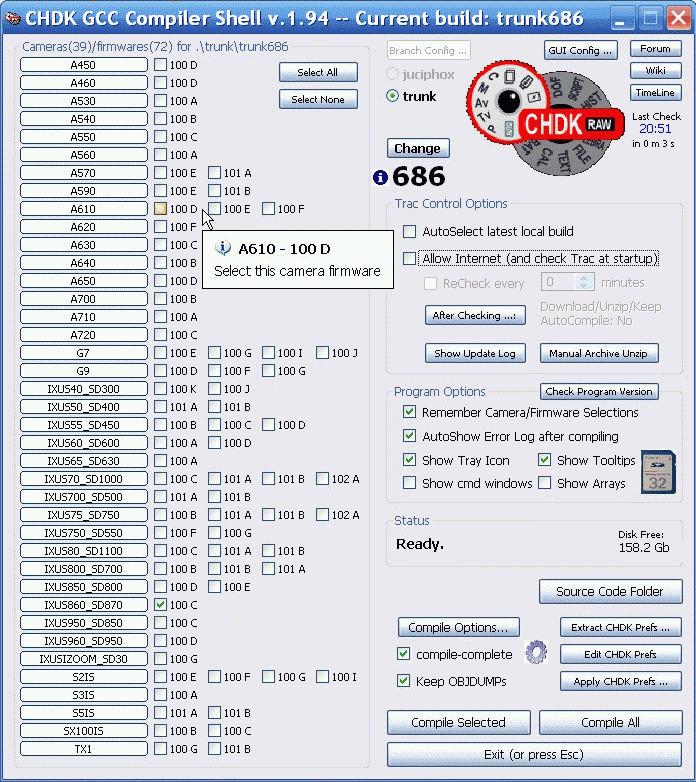Screen dimensions: 696x782
Task: Select the IXUS860_SD870 camera button
Action: [x=84, y=605]
